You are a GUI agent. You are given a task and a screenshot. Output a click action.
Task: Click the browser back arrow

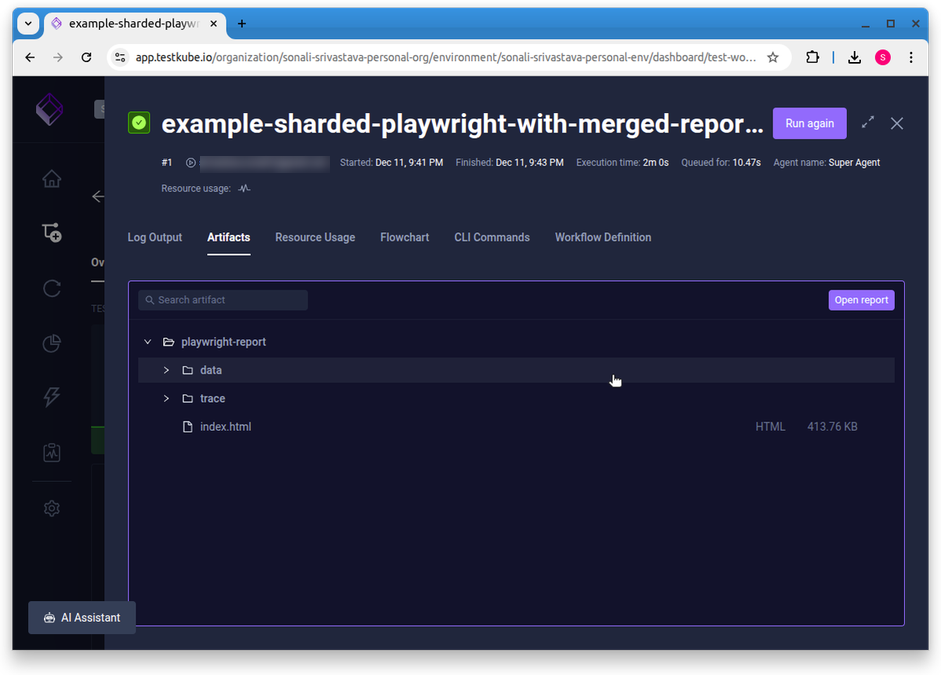pos(30,57)
